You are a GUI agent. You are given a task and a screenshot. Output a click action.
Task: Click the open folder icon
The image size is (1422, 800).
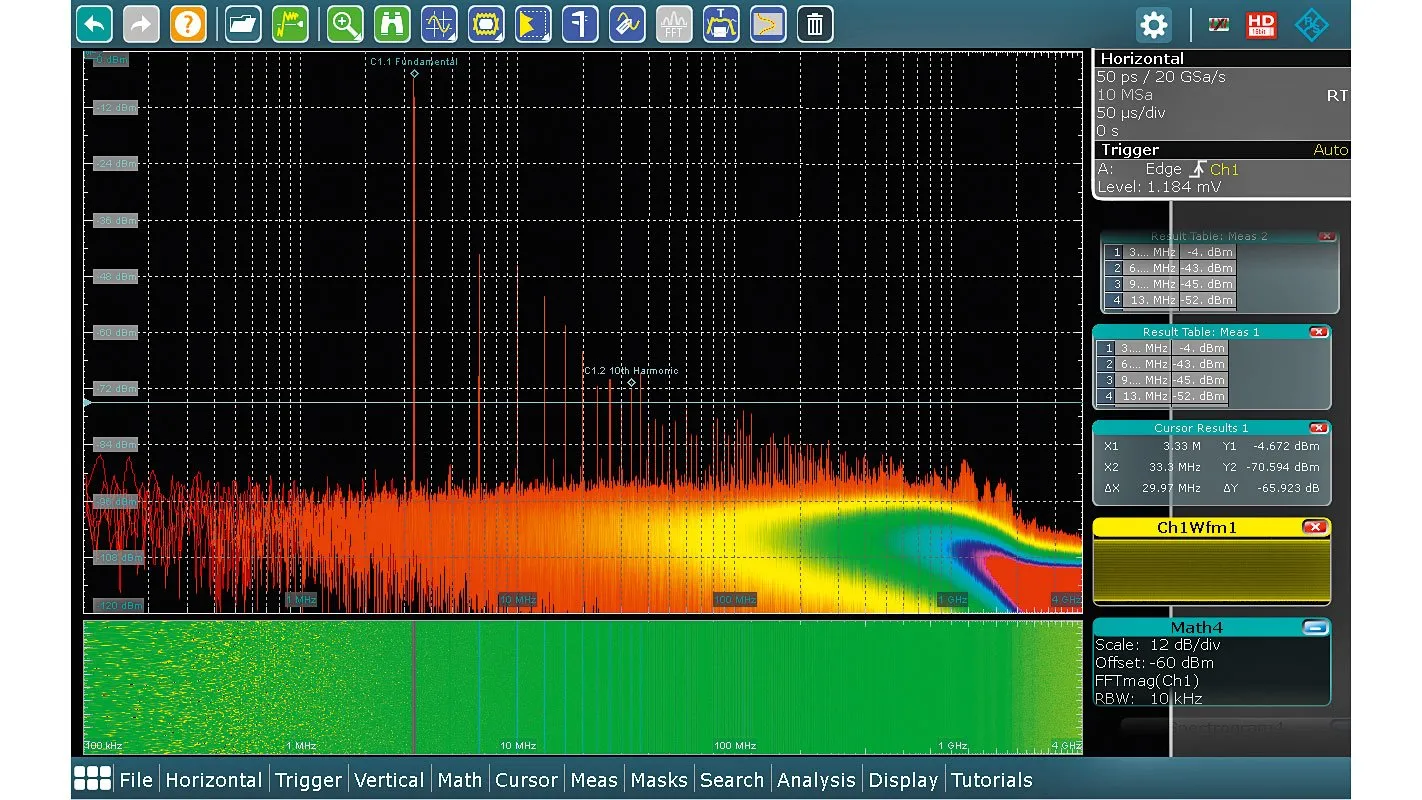(243, 24)
